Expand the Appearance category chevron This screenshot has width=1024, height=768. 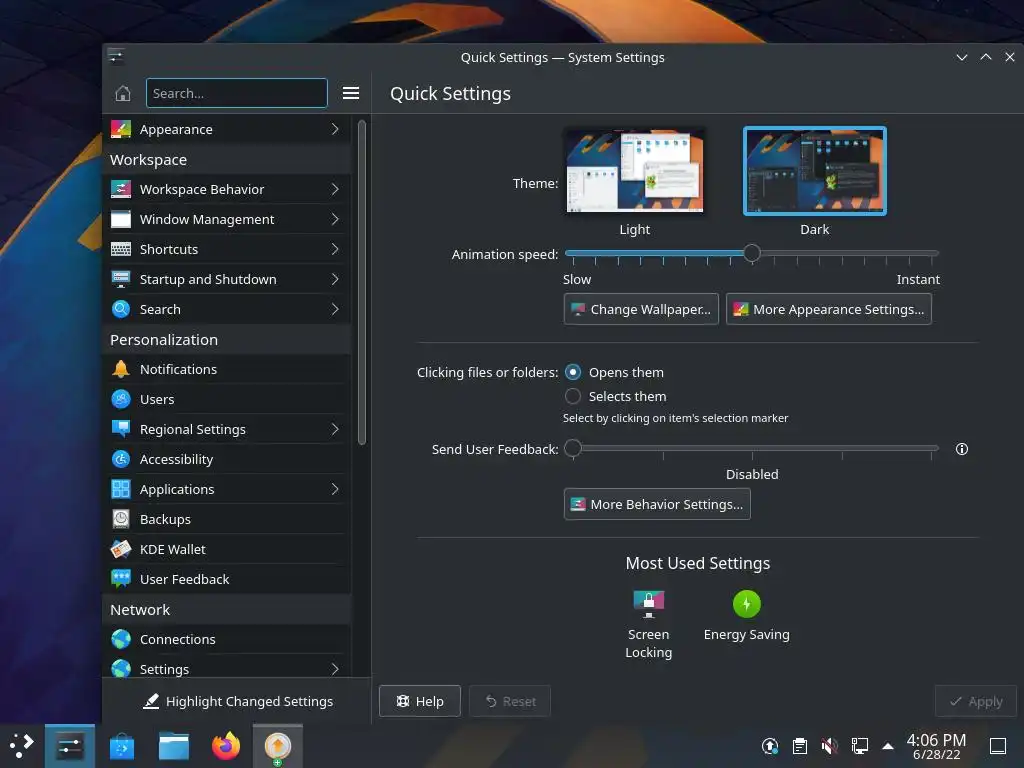coord(335,129)
